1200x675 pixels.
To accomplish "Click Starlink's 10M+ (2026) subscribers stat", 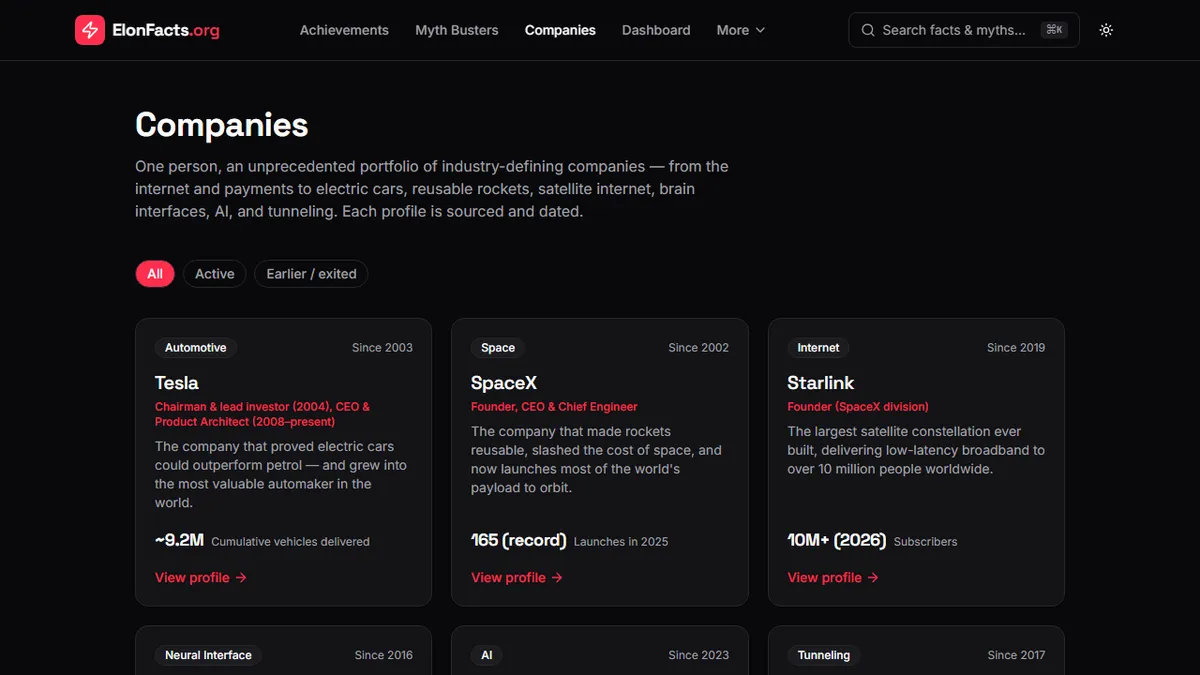I will coord(872,541).
